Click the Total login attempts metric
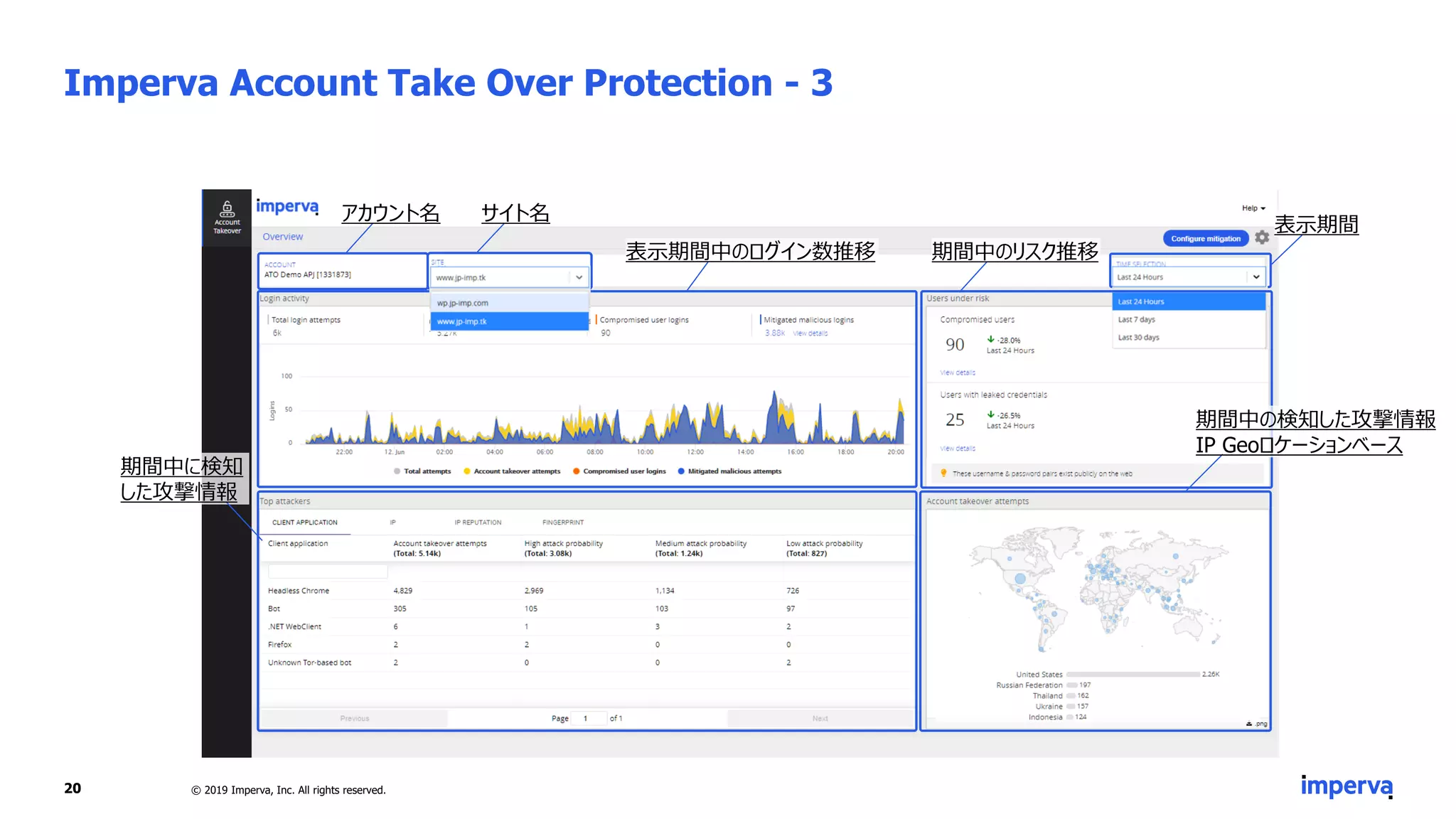 coord(306,326)
